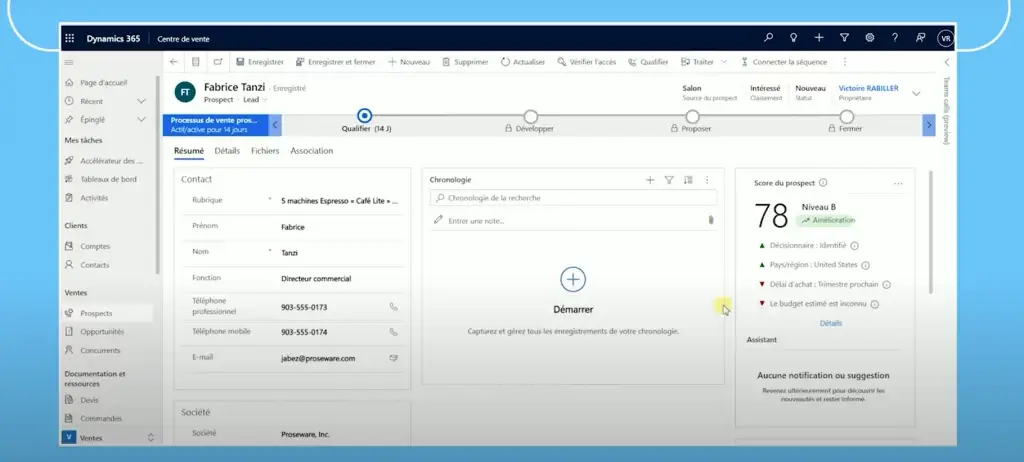Open the Dynamics 365 app launcher grid
Image resolution: width=1024 pixels, height=462 pixels.
click(x=70, y=39)
